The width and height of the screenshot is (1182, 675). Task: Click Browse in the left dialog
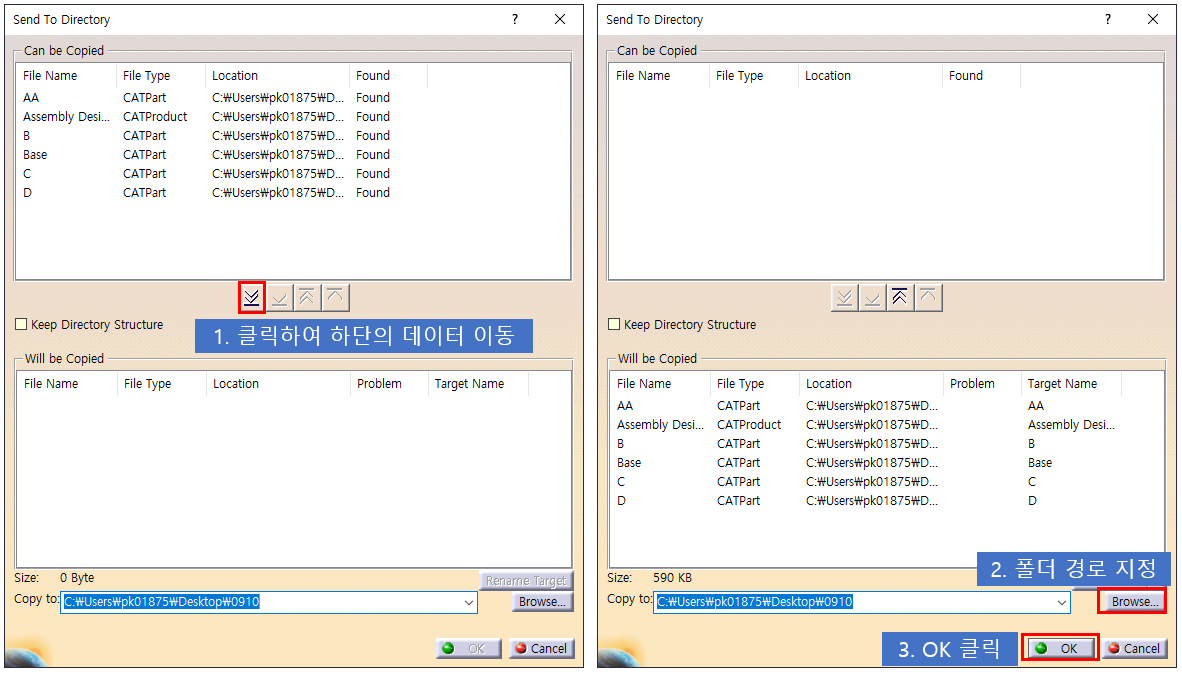point(541,602)
